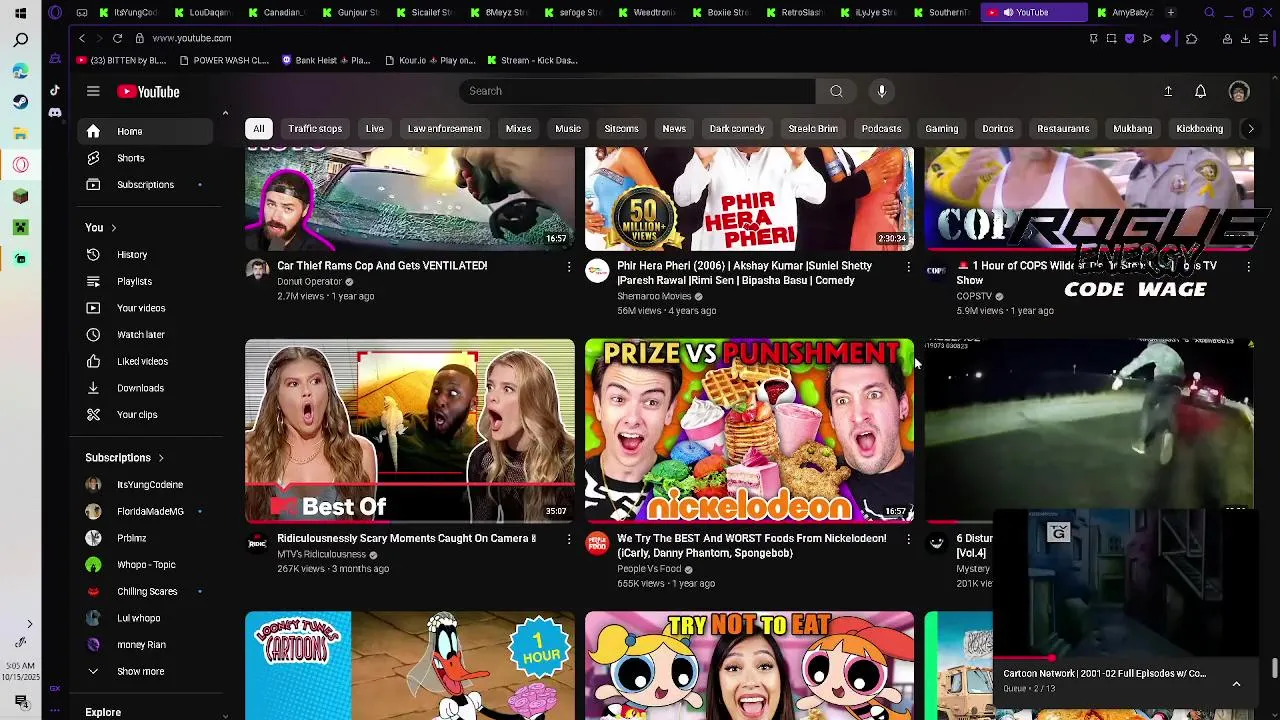
Task: Open options for Nickelodeon foods video
Action: (x=908, y=540)
